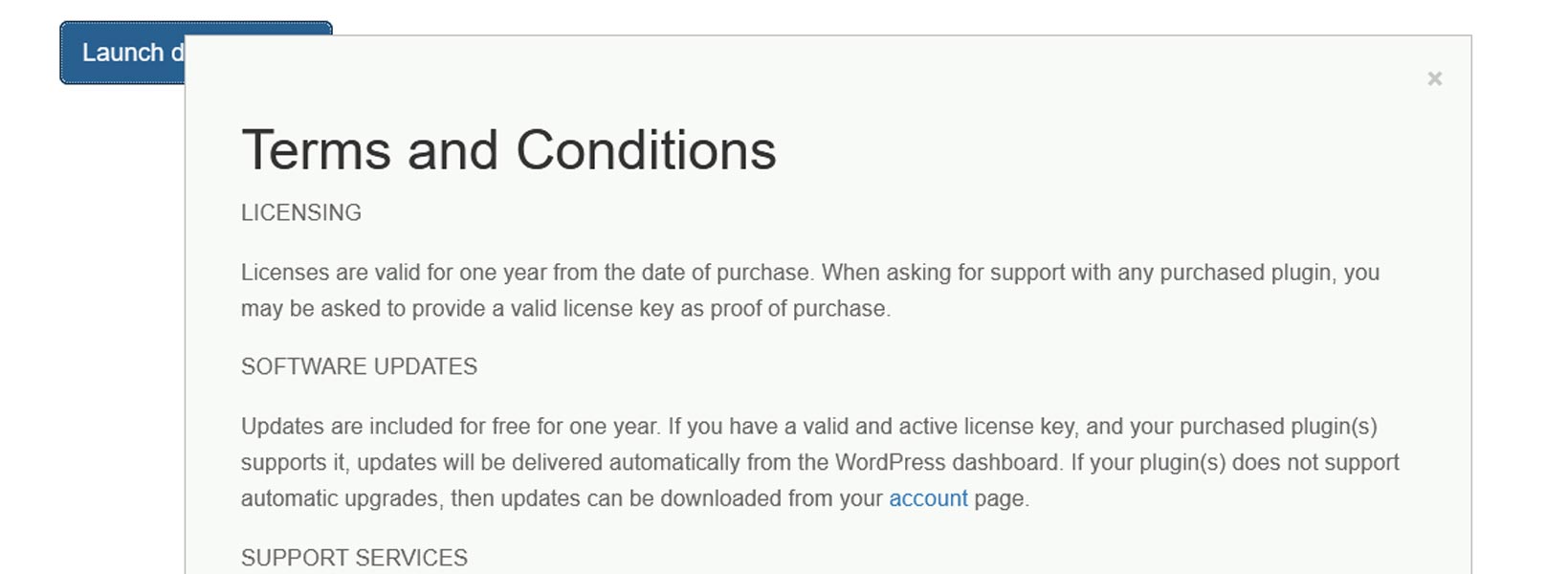Click the word 'Terms' in the modal title

pyautogui.click(x=317, y=150)
